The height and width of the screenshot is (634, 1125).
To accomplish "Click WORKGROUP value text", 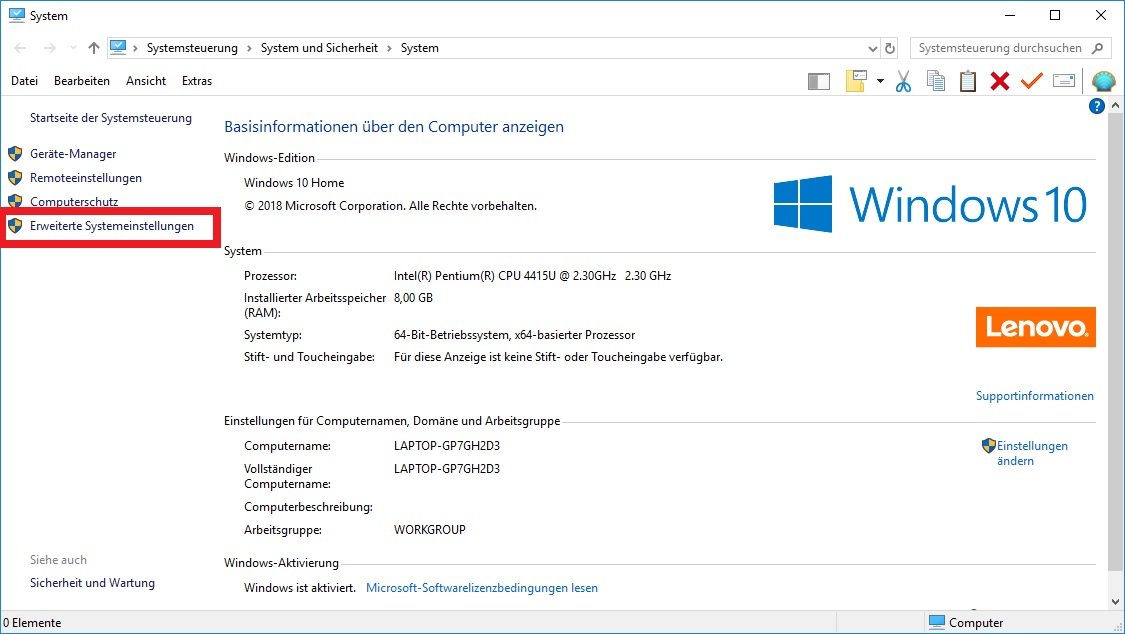I will (x=430, y=530).
